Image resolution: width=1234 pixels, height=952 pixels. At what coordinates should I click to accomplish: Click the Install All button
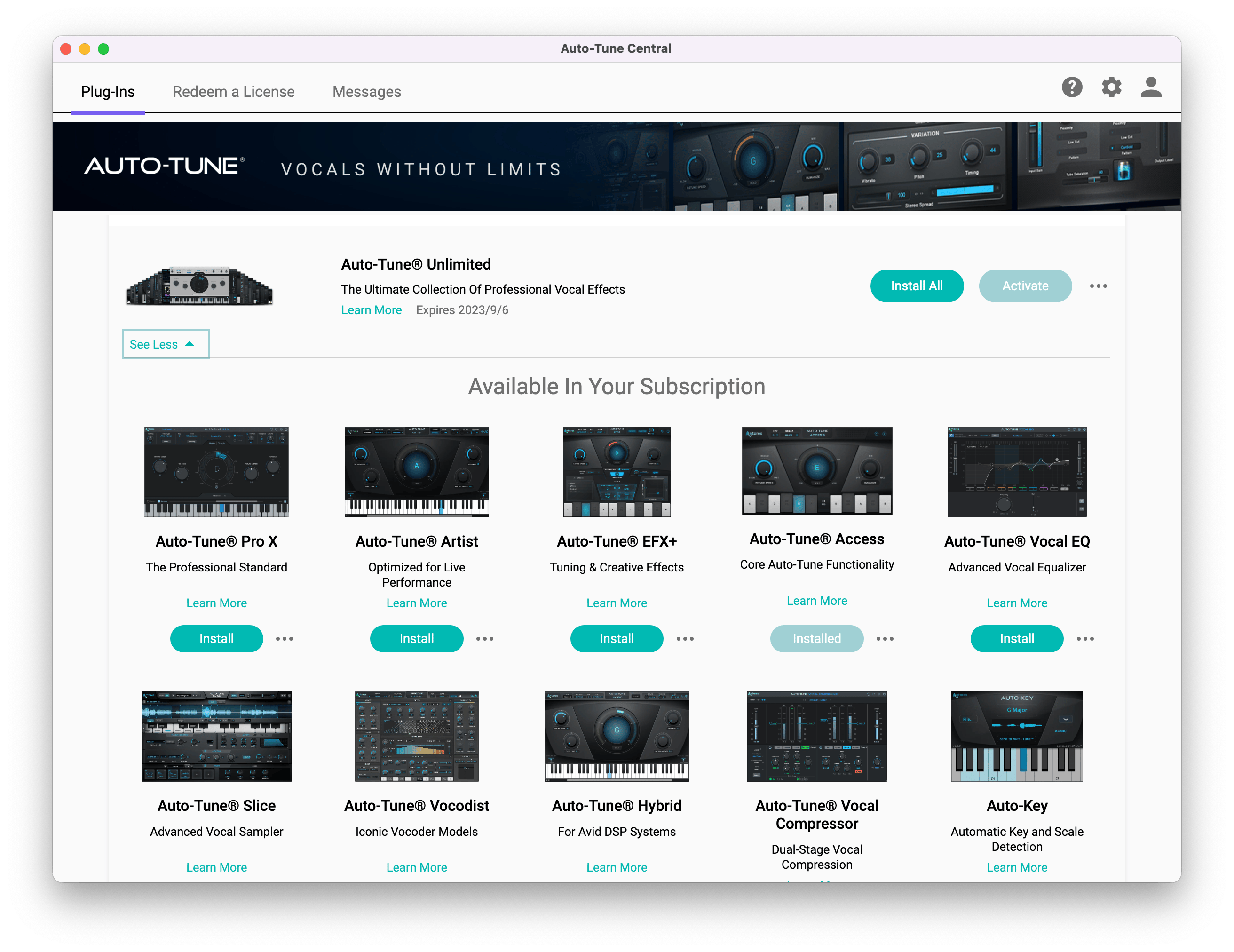916,286
